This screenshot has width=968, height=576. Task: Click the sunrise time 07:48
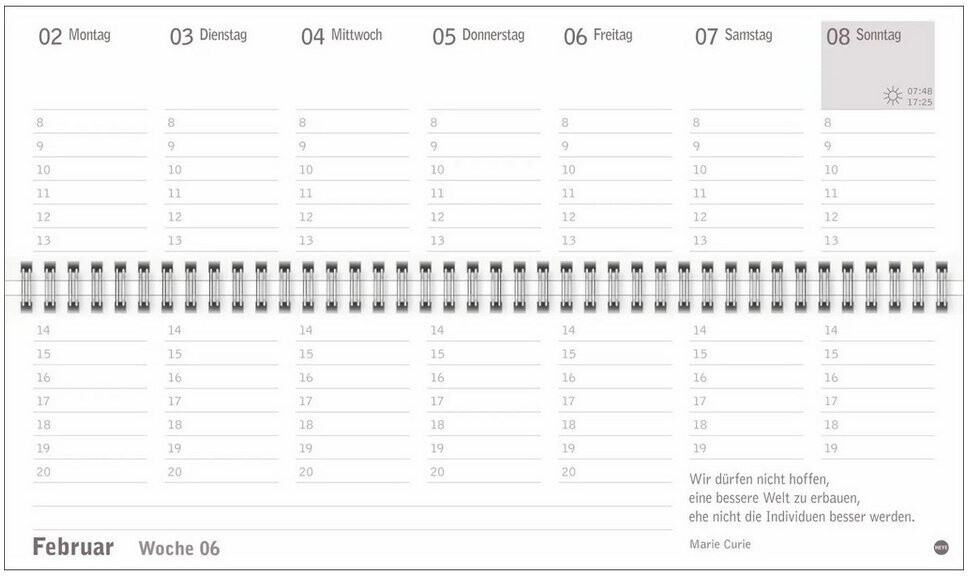pyautogui.click(x=920, y=91)
